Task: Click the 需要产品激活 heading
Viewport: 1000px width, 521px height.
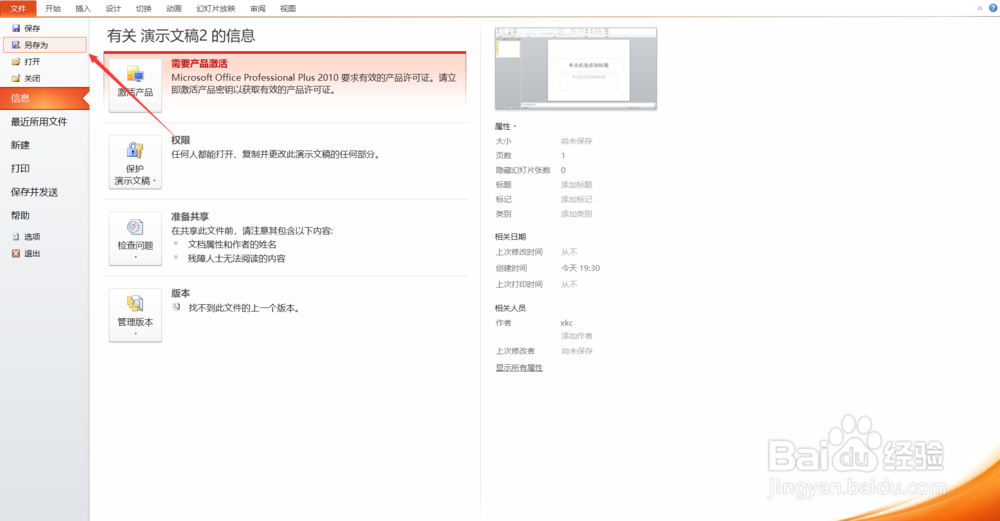Action: (x=199, y=64)
